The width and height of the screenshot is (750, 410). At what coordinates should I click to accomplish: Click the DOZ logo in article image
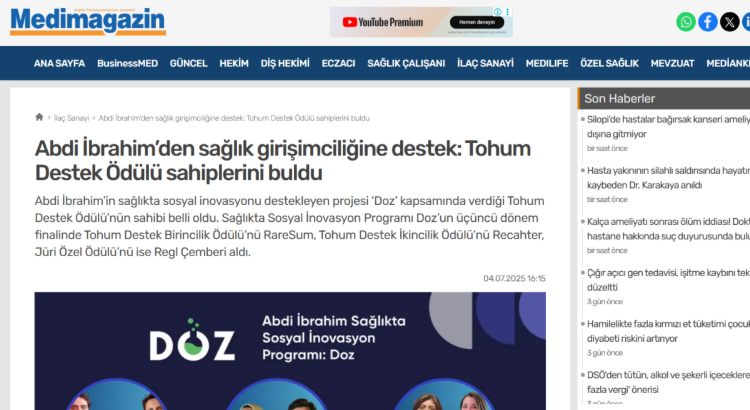pos(192,340)
